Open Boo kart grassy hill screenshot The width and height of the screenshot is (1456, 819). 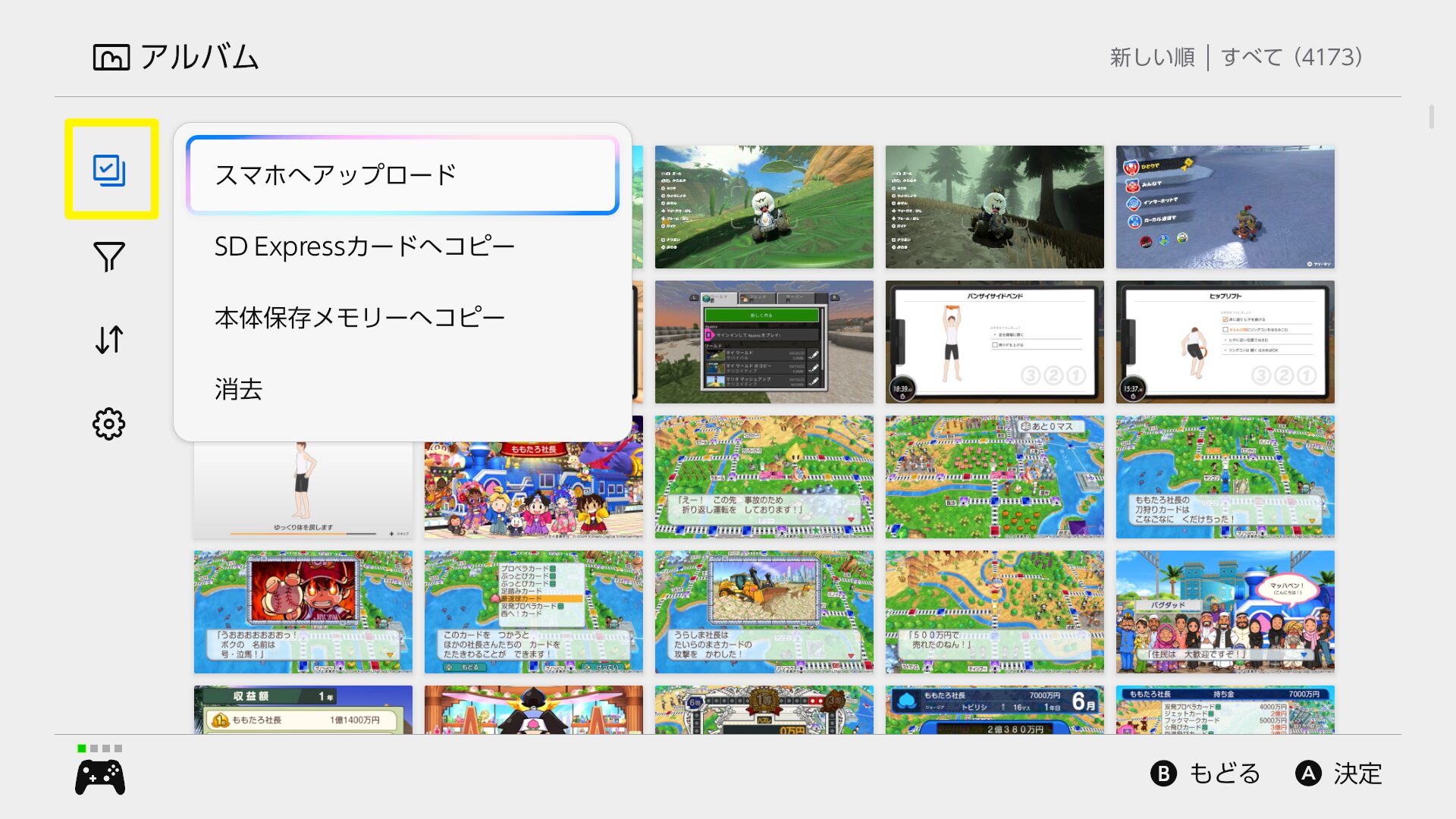tap(764, 207)
